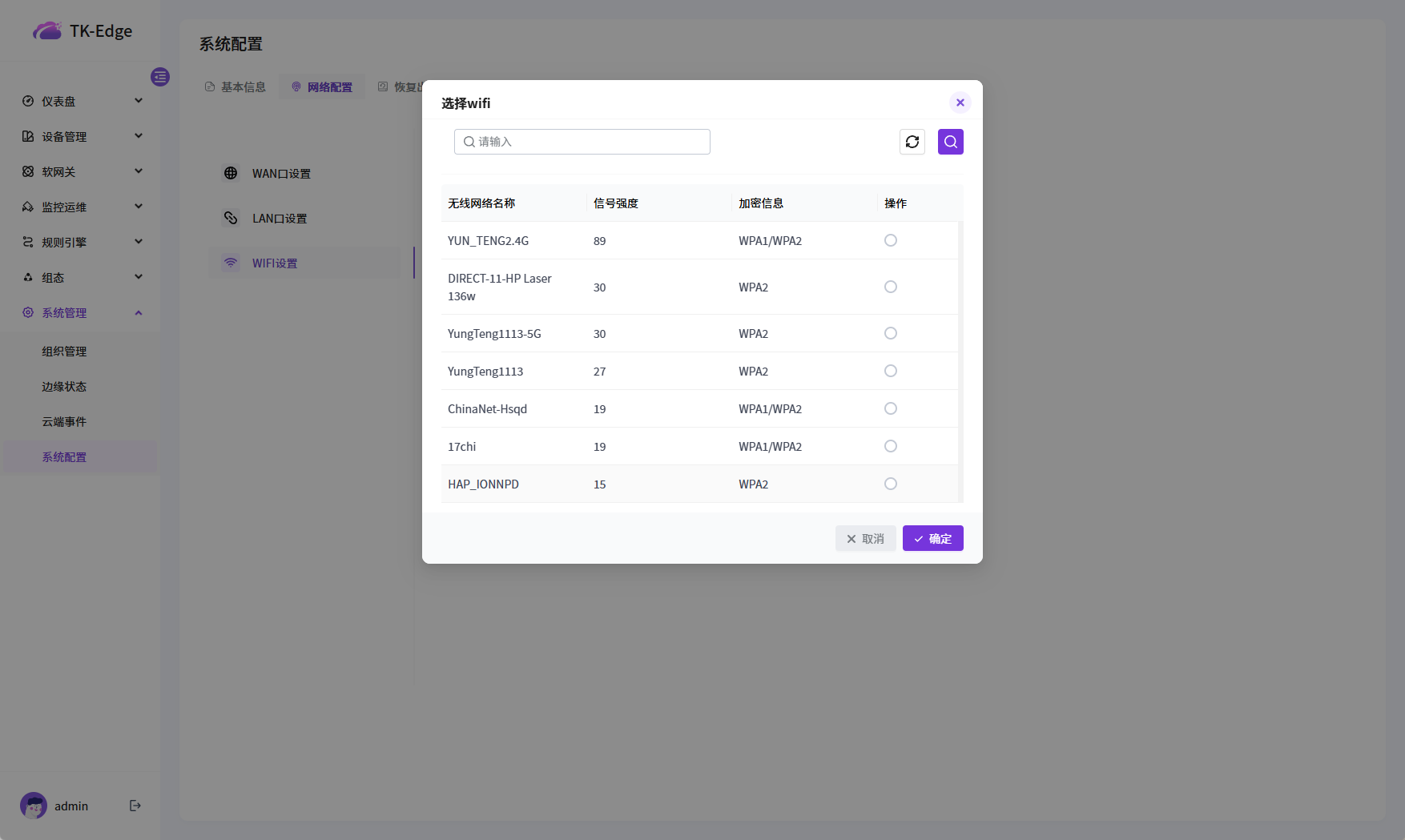Click the TK-Edge cloud logo
Image resolution: width=1405 pixels, height=840 pixels.
click(47, 31)
